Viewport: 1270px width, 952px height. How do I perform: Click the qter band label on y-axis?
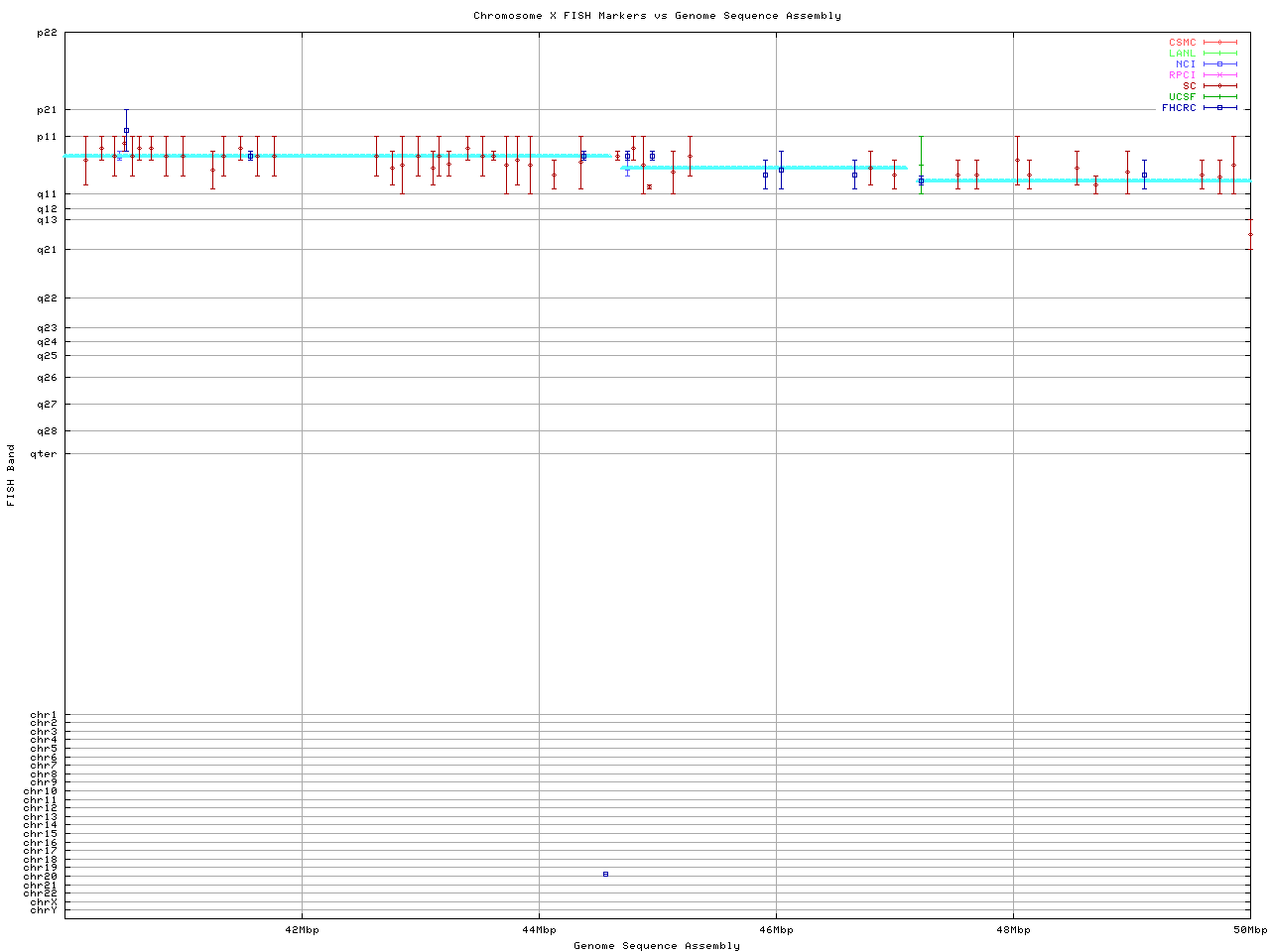click(44, 454)
